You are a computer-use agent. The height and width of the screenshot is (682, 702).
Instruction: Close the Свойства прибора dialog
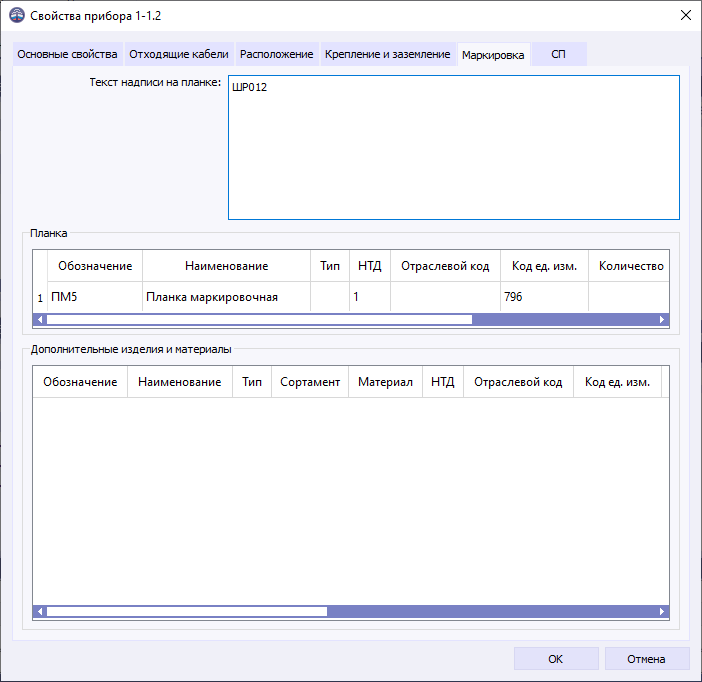point(686,15)
